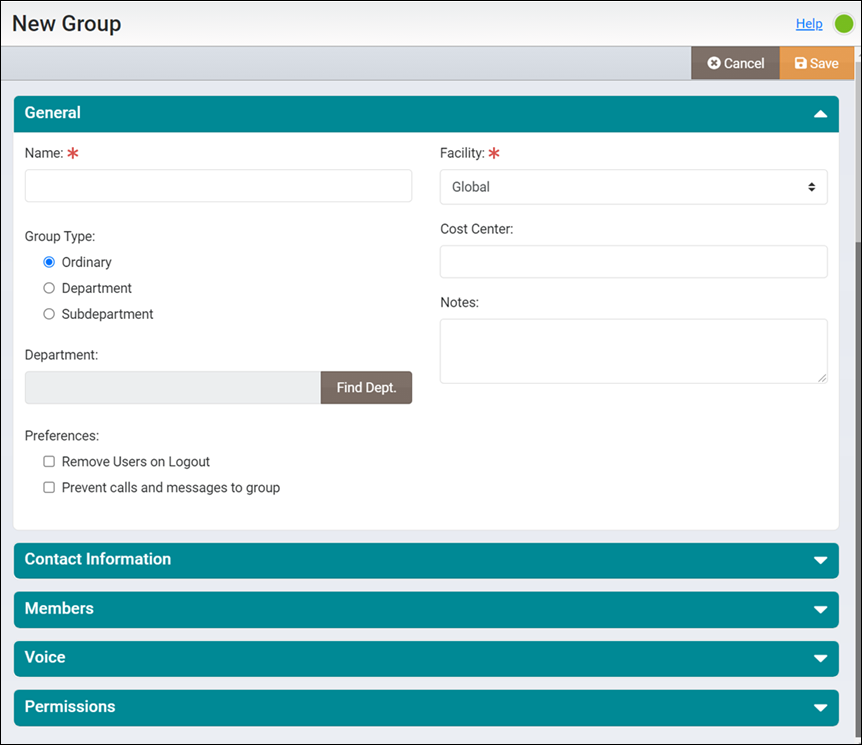The height and width of the screenshot is (745, 862).
Task: Expand the Permissions section
Action: click(x=820, y=707)
